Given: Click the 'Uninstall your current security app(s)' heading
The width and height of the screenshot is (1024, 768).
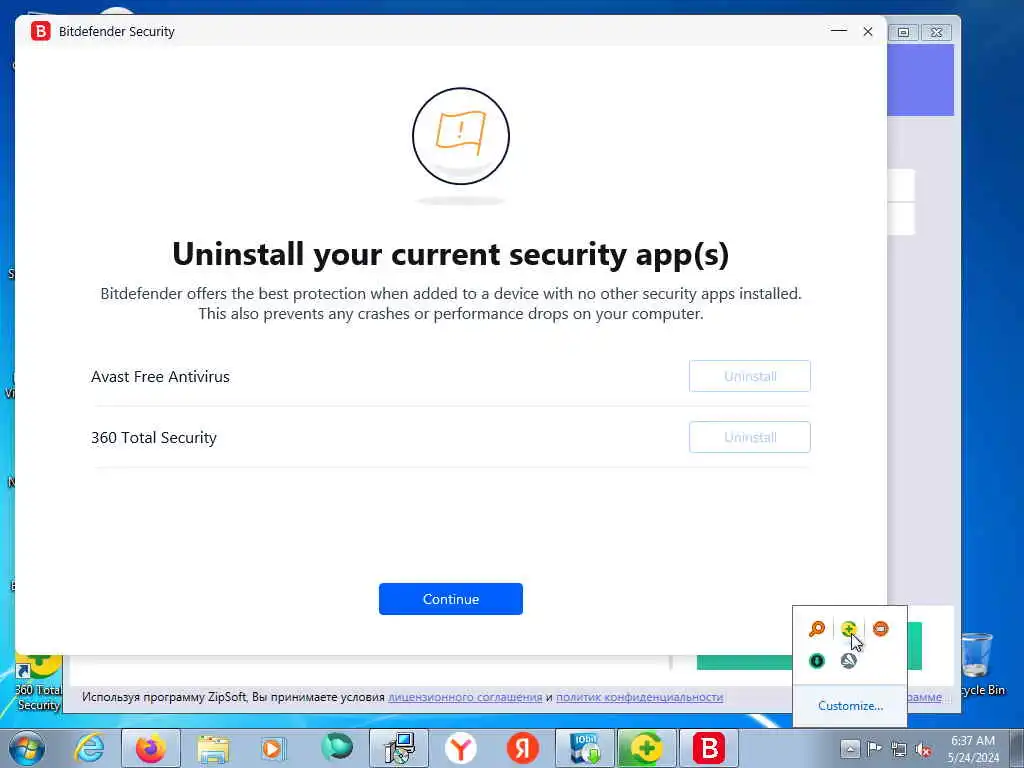Looking at the screenshot, I should tap(451, 254).
